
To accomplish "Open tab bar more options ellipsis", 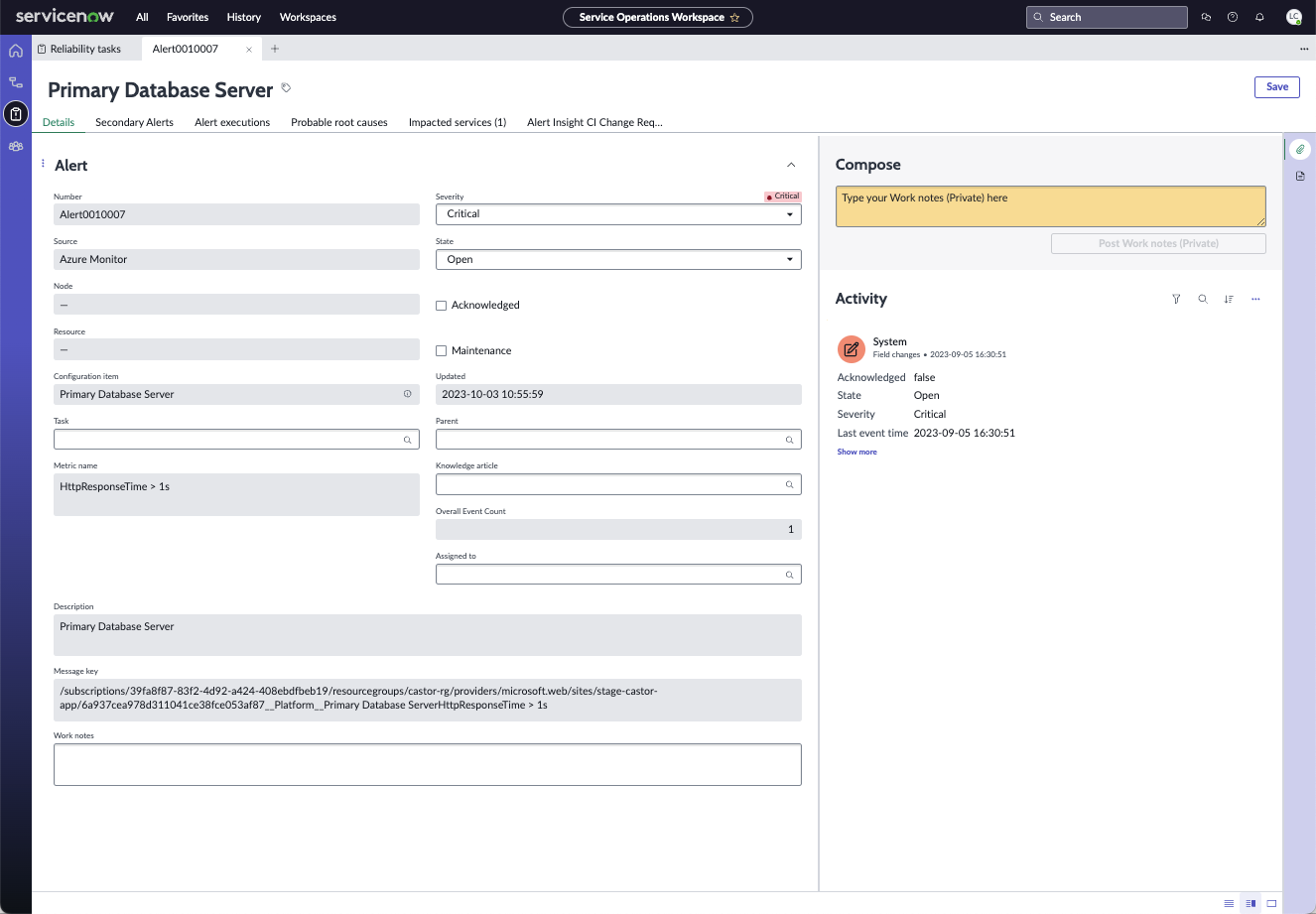I will tap(1304, 49).
